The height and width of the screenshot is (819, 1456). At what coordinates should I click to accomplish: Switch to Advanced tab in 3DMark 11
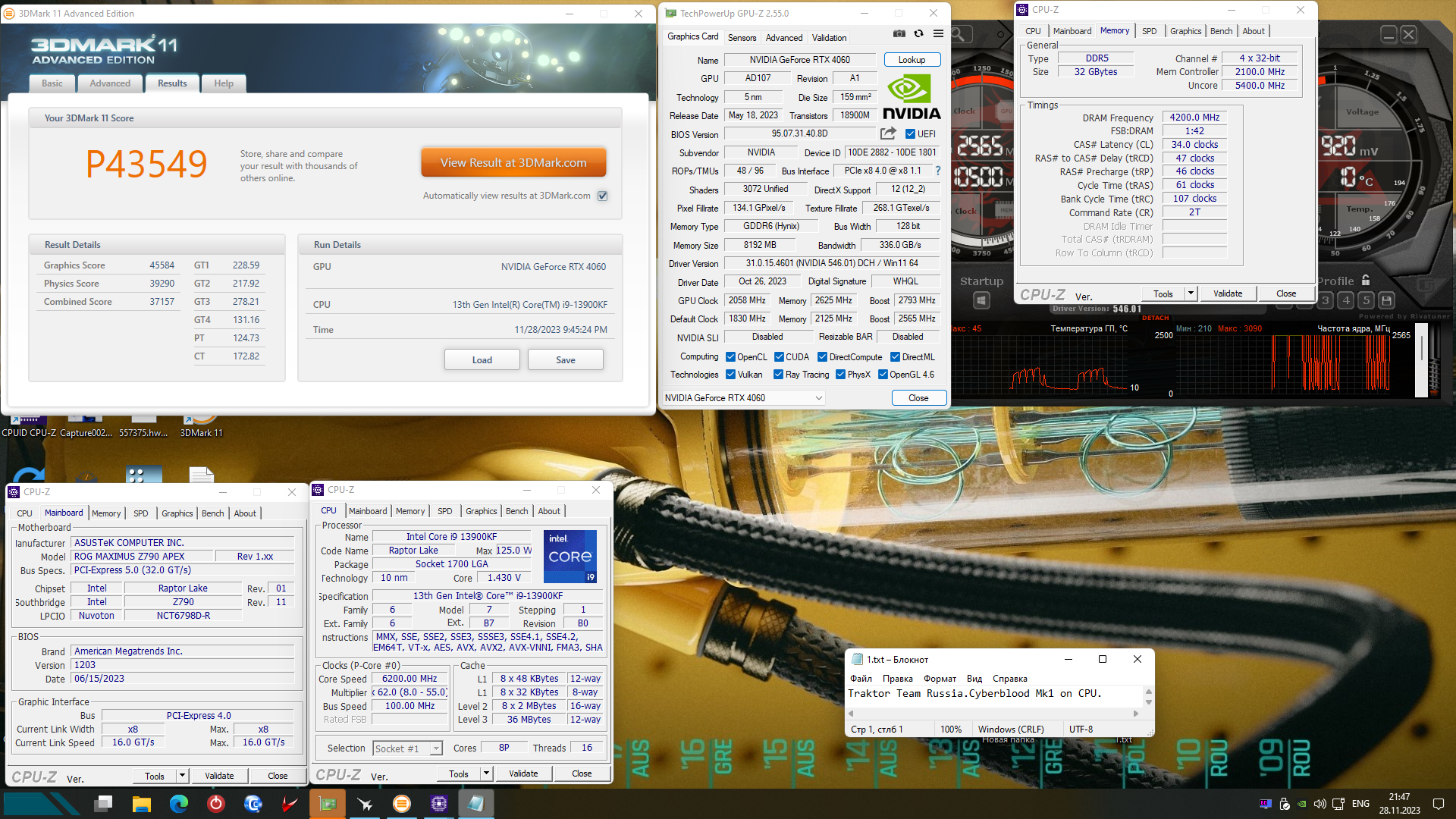point(110,83)
